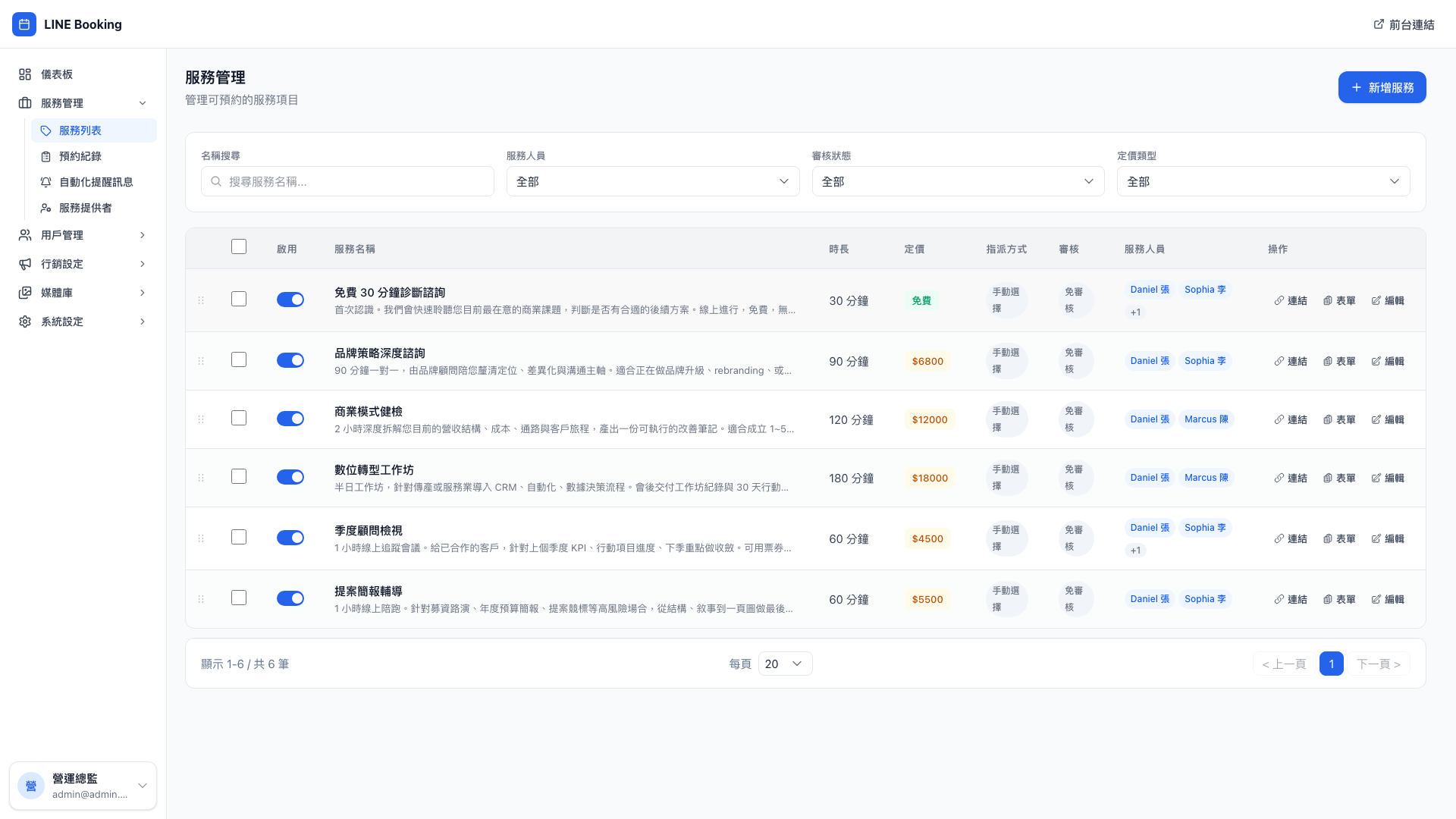Click the clipboard icon for 預約紀錄
Image resolution: width=1456 pixels, height=819 pixels.
point(46,156)
